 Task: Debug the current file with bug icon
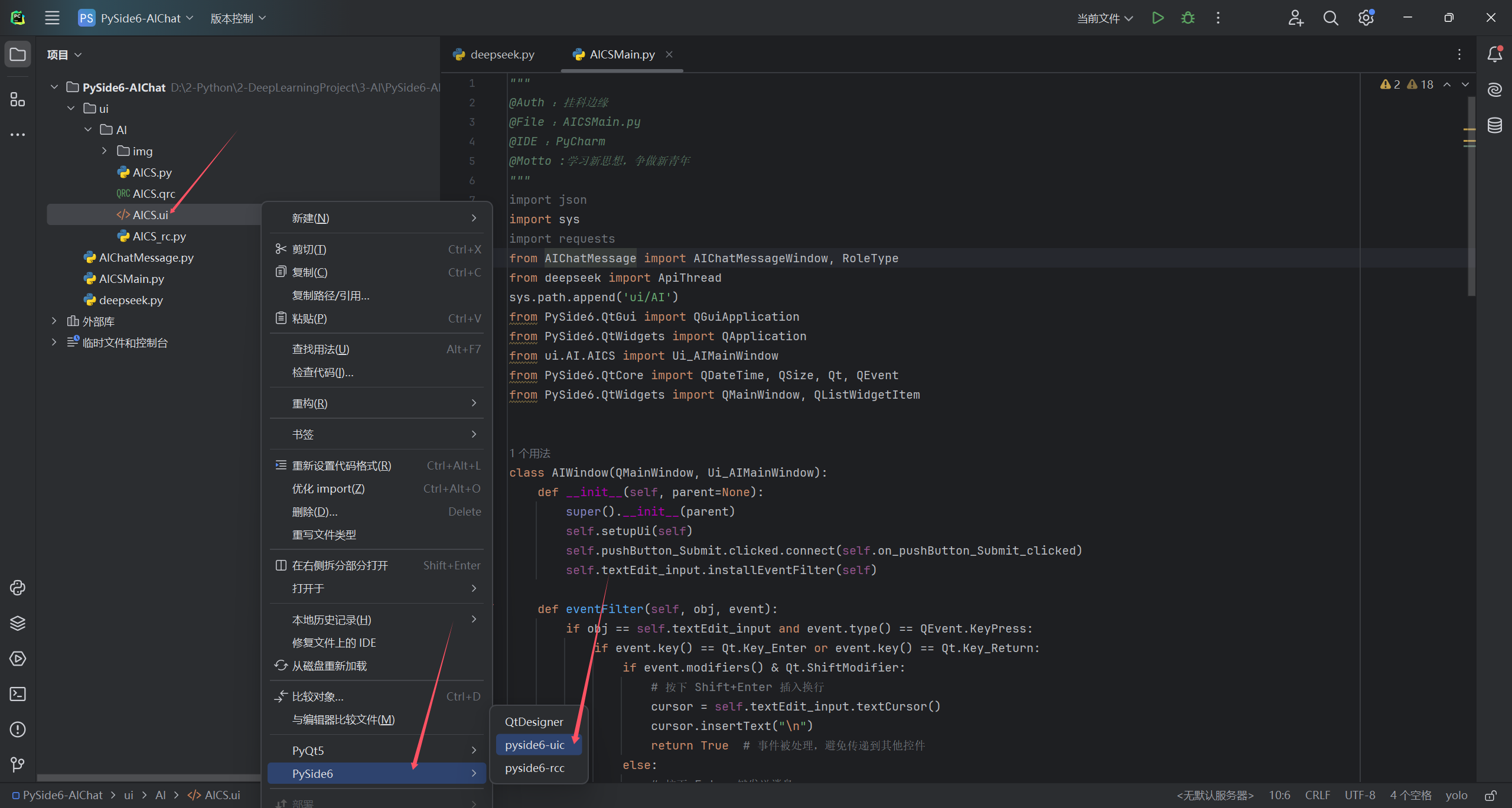(x=1188, y=18)
